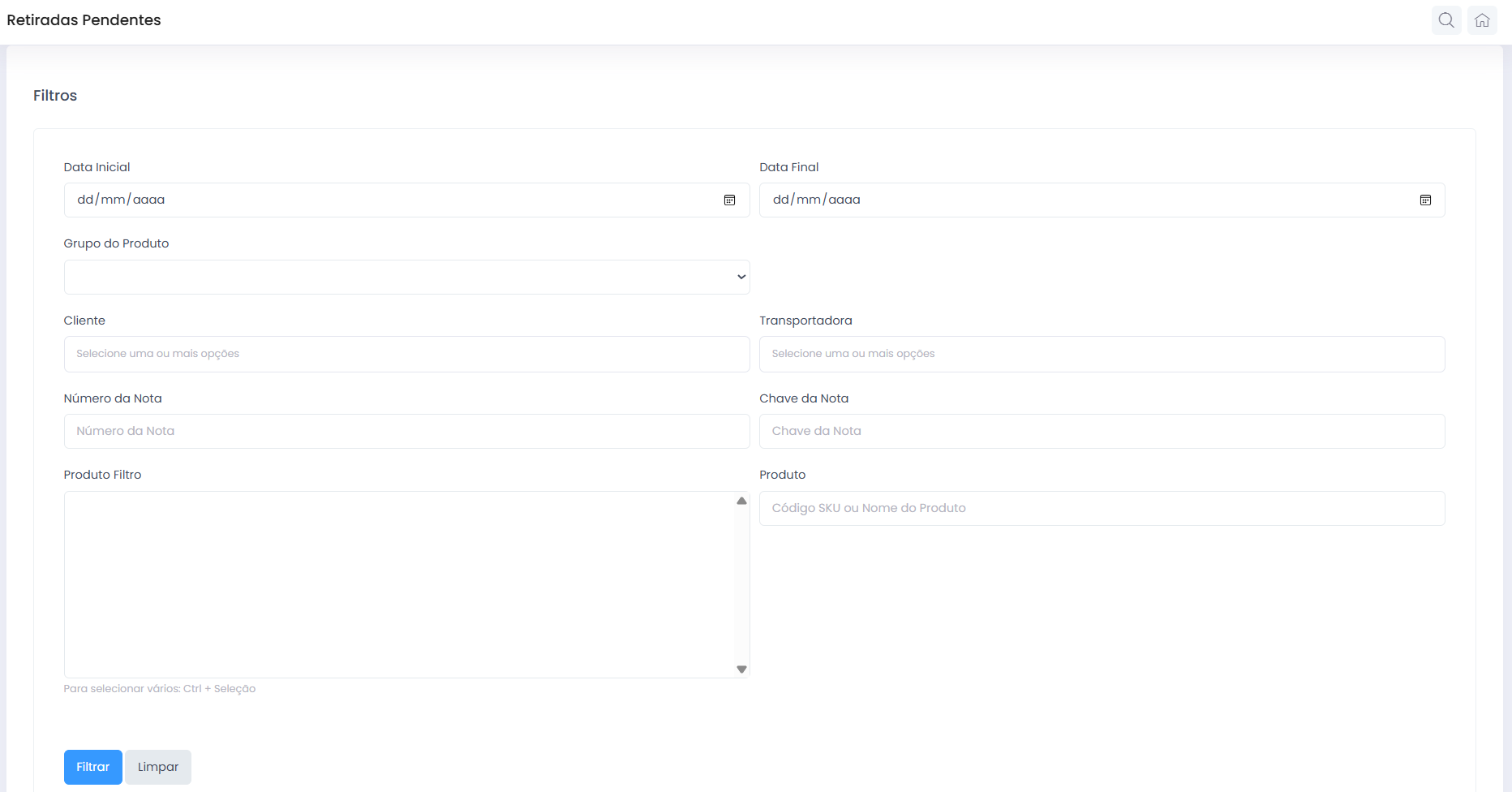Focus the Código SKU ou Nome do Produto field

pos(1102,508)
